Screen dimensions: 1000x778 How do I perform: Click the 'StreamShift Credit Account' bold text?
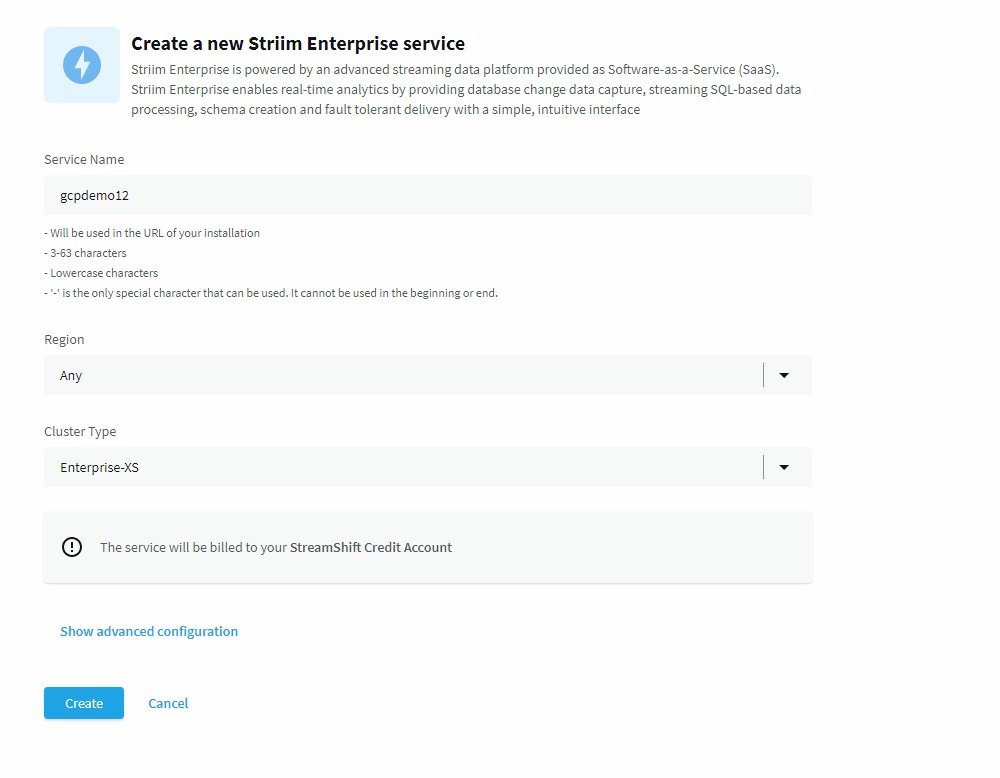coord(371,547)
